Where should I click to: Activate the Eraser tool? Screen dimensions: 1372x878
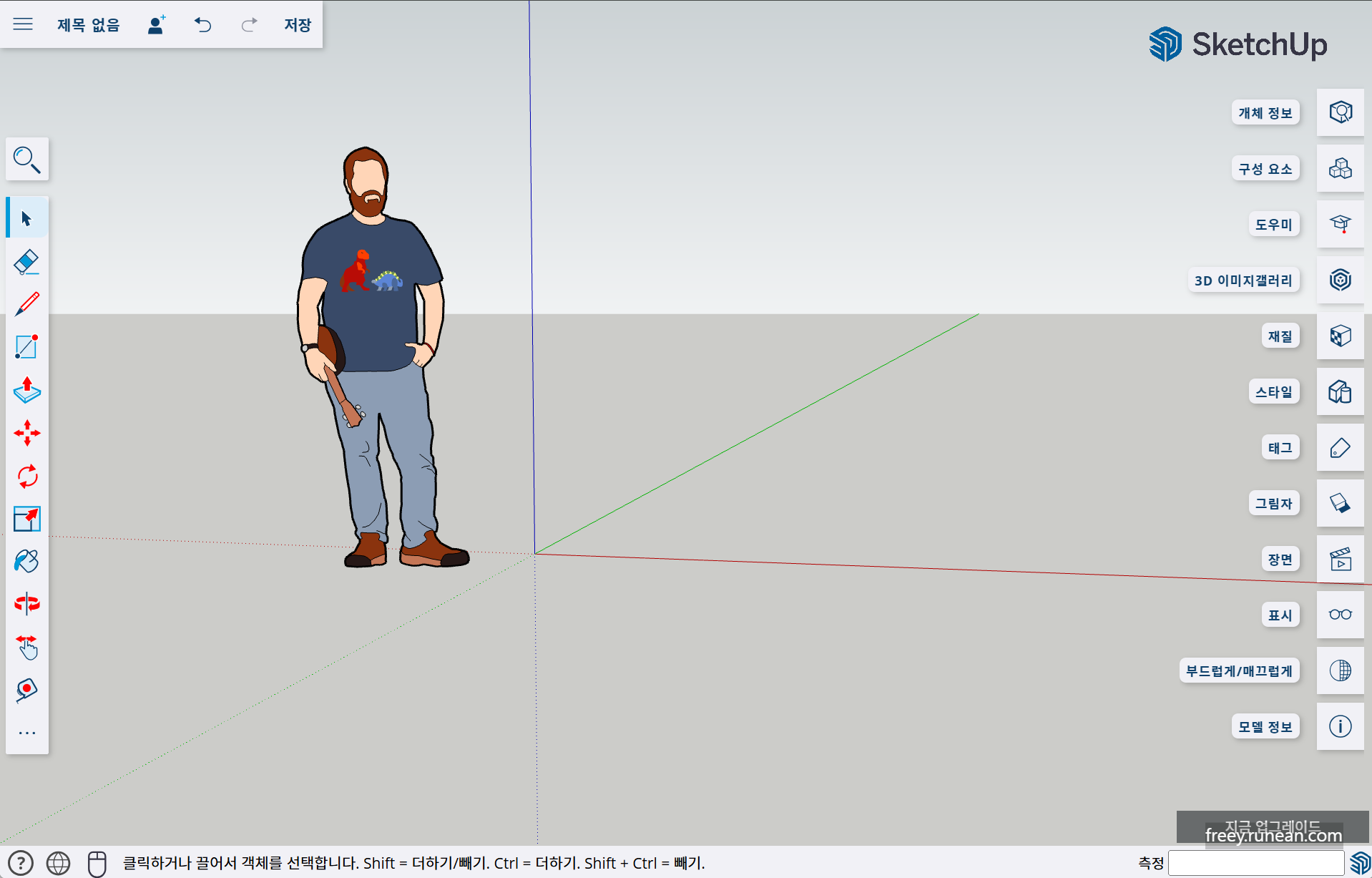(26, 261)
